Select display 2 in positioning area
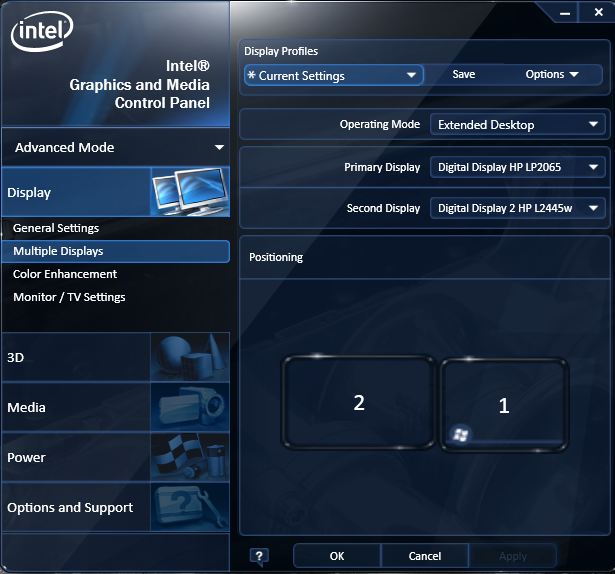Viewport: 615px width, 574px height. coord(358,403)
